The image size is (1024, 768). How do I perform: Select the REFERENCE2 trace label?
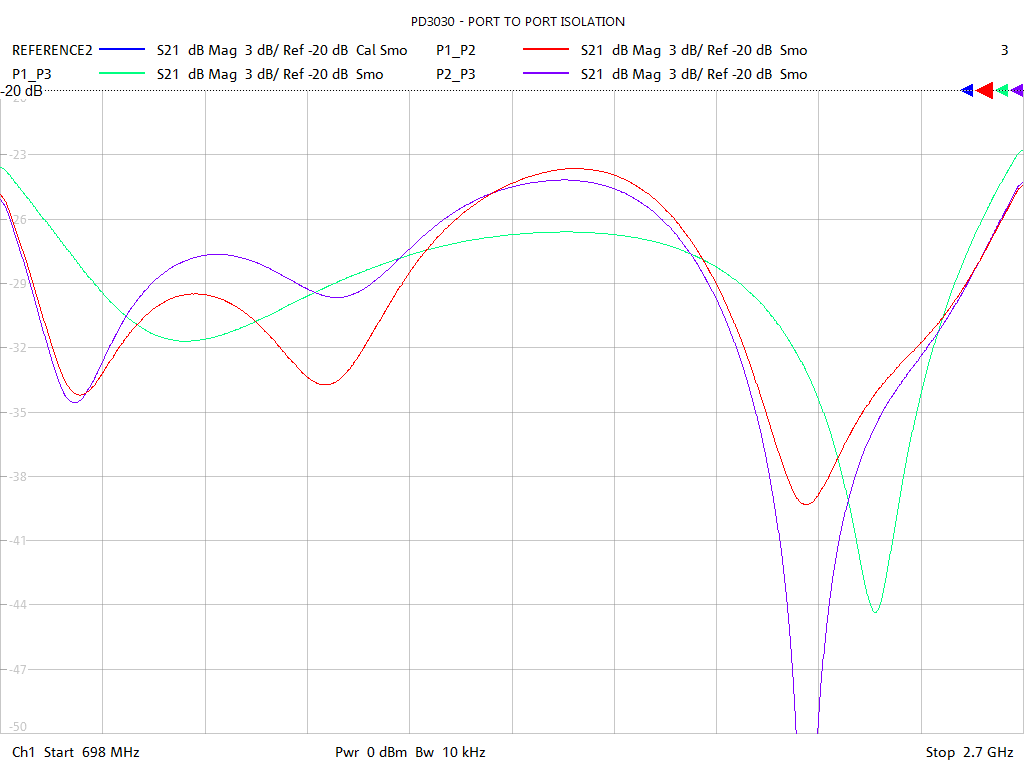tap(52, 50)
